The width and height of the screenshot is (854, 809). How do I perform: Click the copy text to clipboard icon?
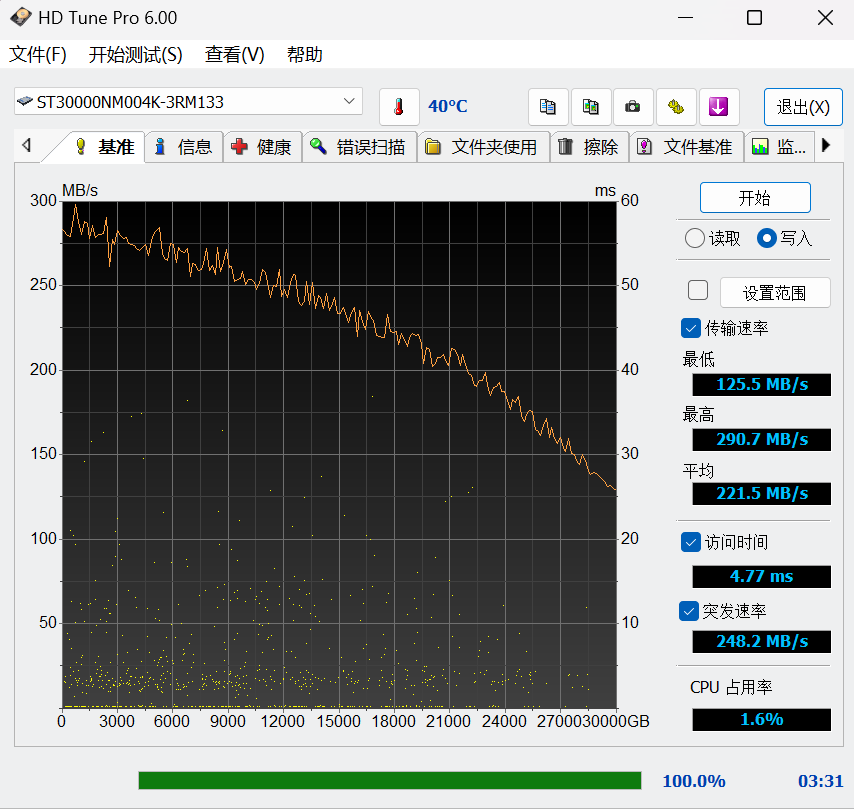[548, 107]
